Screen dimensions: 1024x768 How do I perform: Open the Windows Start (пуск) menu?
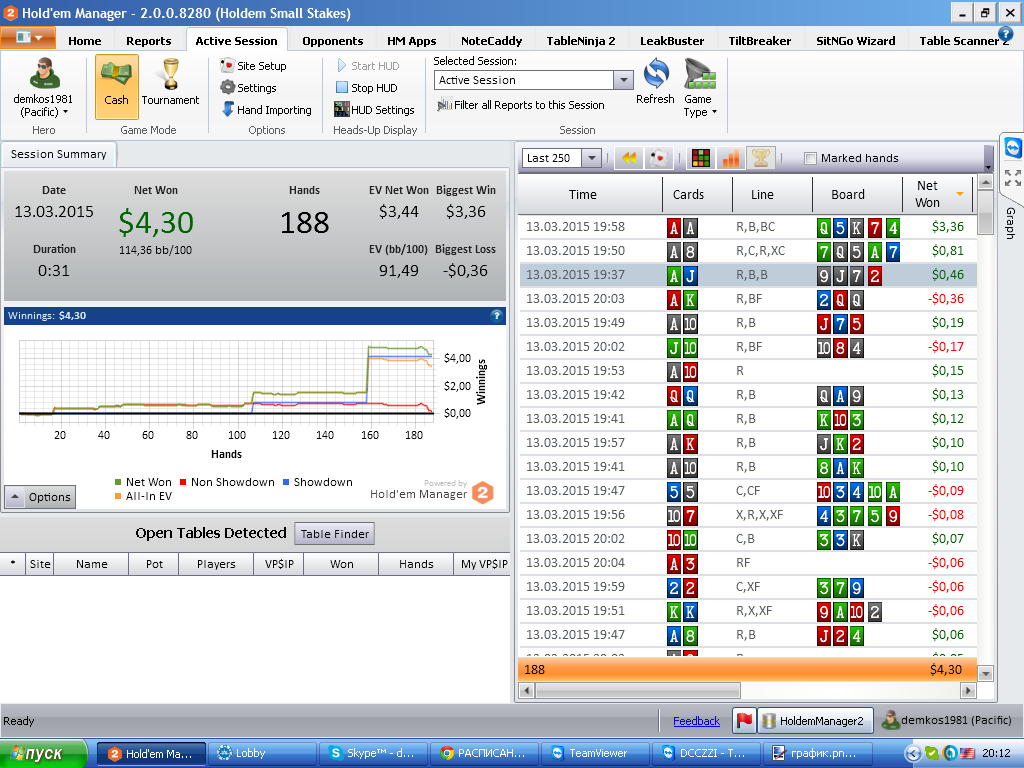pyautogui.click(x=43, y=754)
